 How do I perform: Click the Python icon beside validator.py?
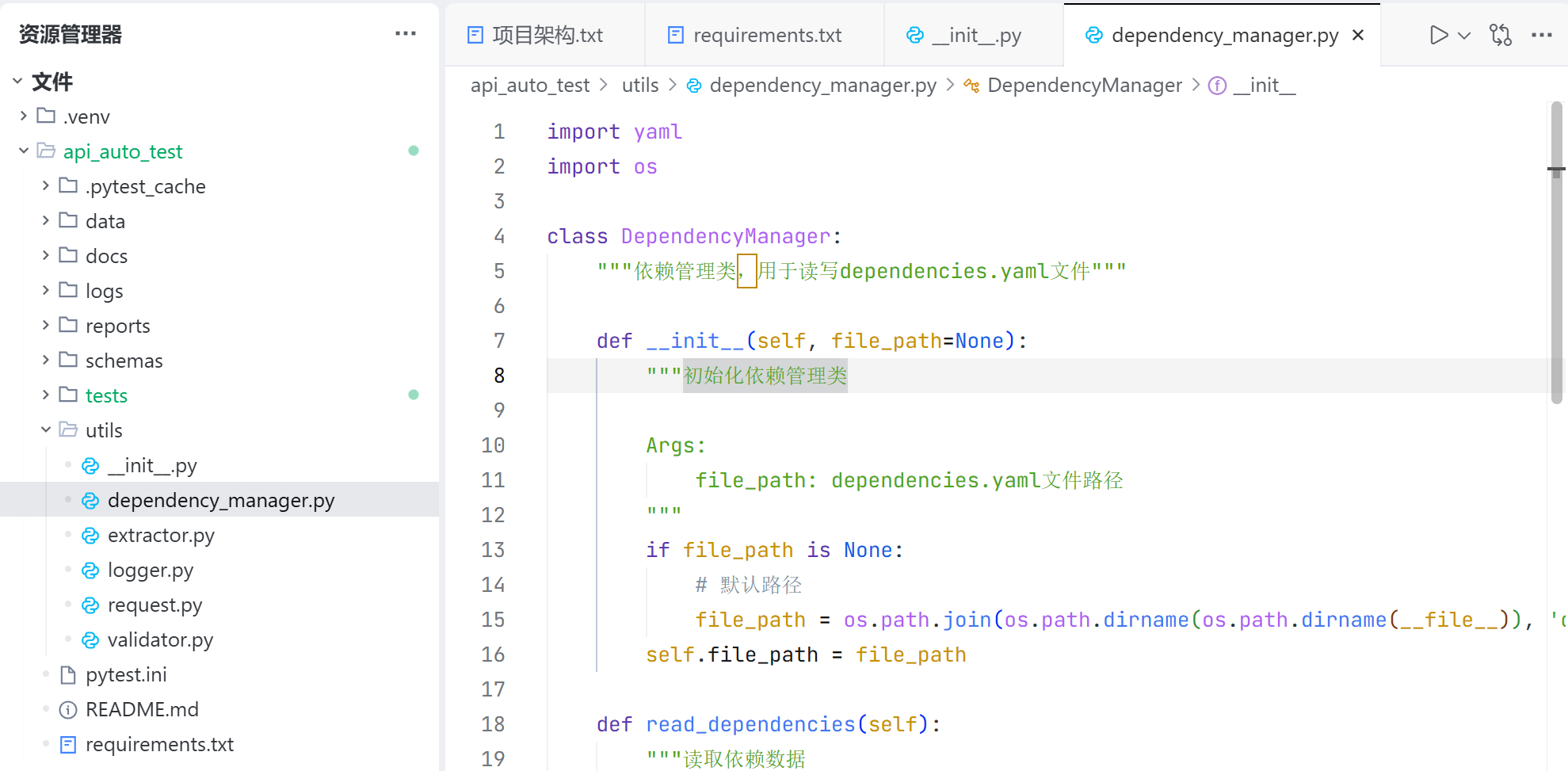pos(90,640)
